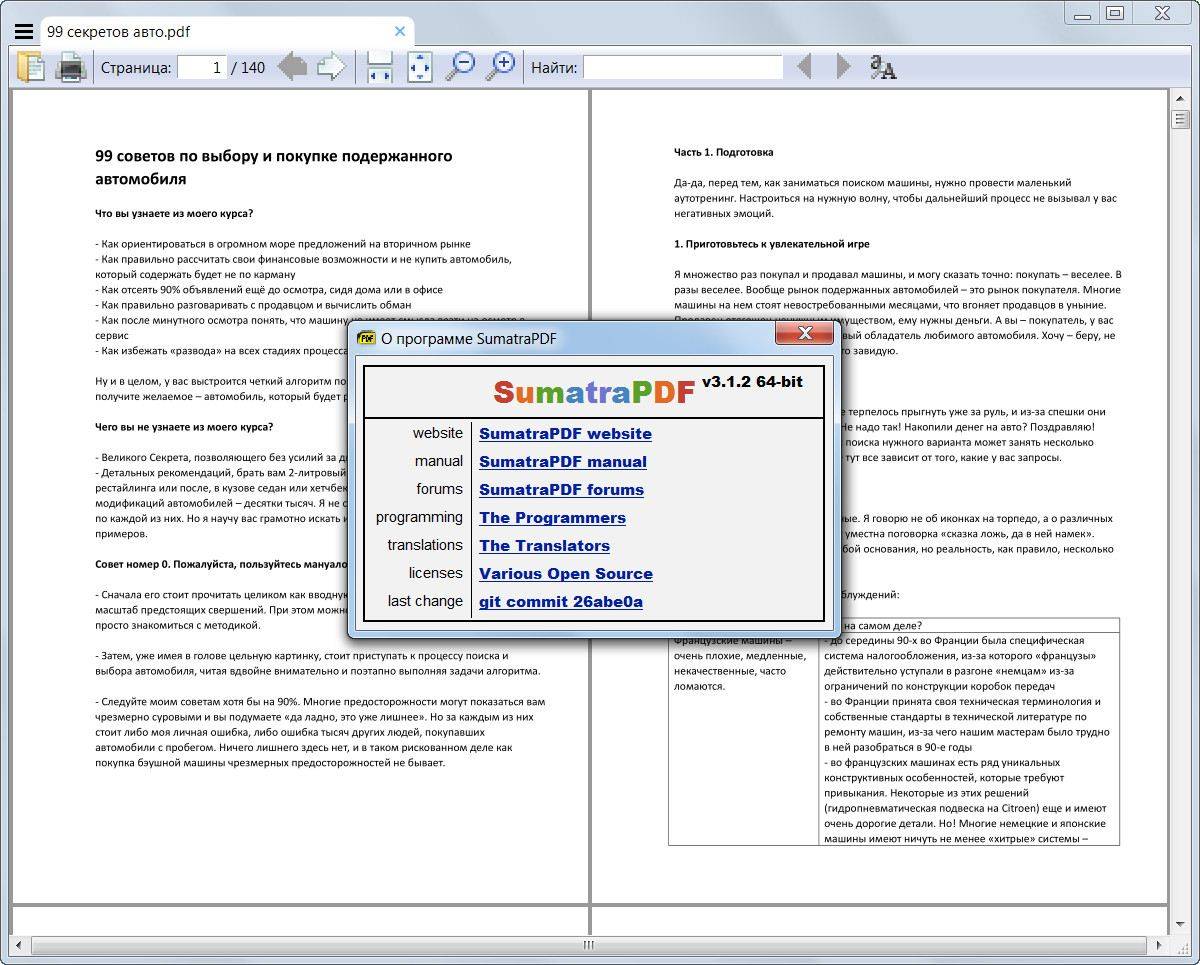Go to next page arrow
This screenshot has width=1200, height=965.
(331, 67)
